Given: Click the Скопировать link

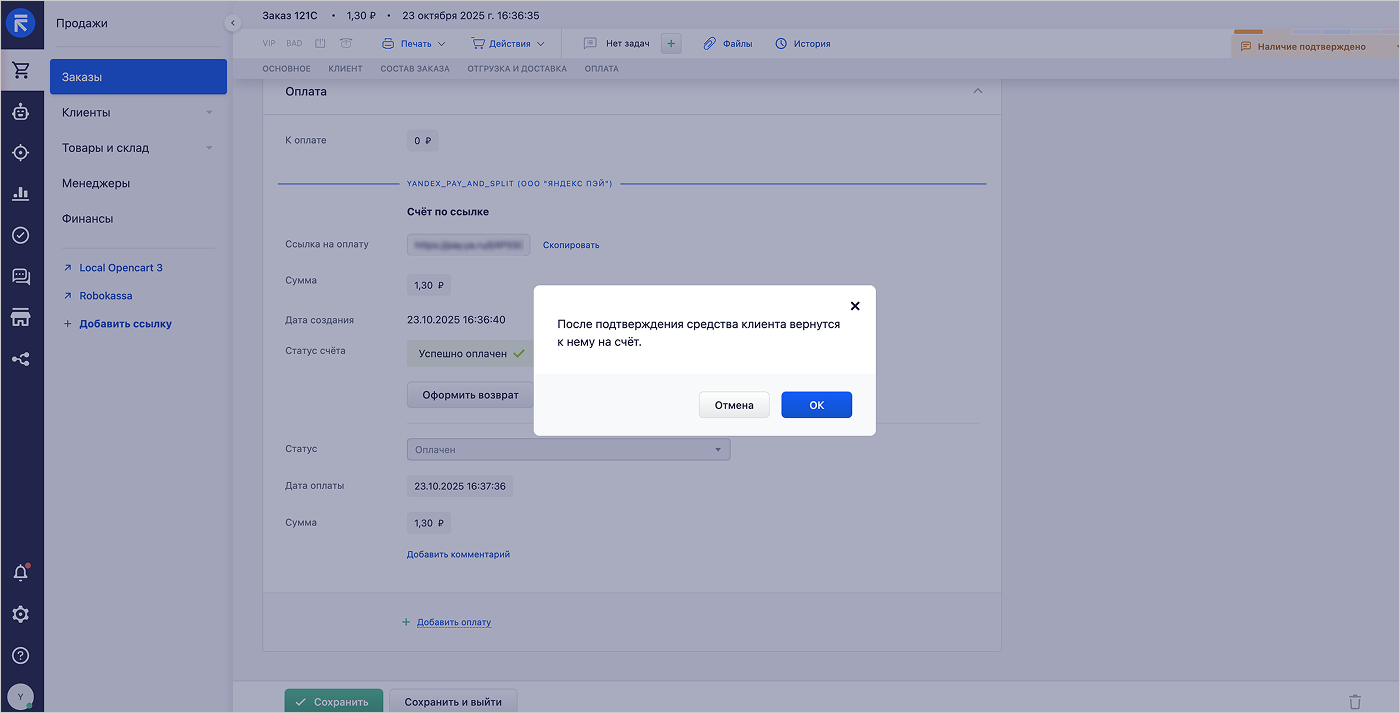Looking at the screenshot, I should point(571,245).
